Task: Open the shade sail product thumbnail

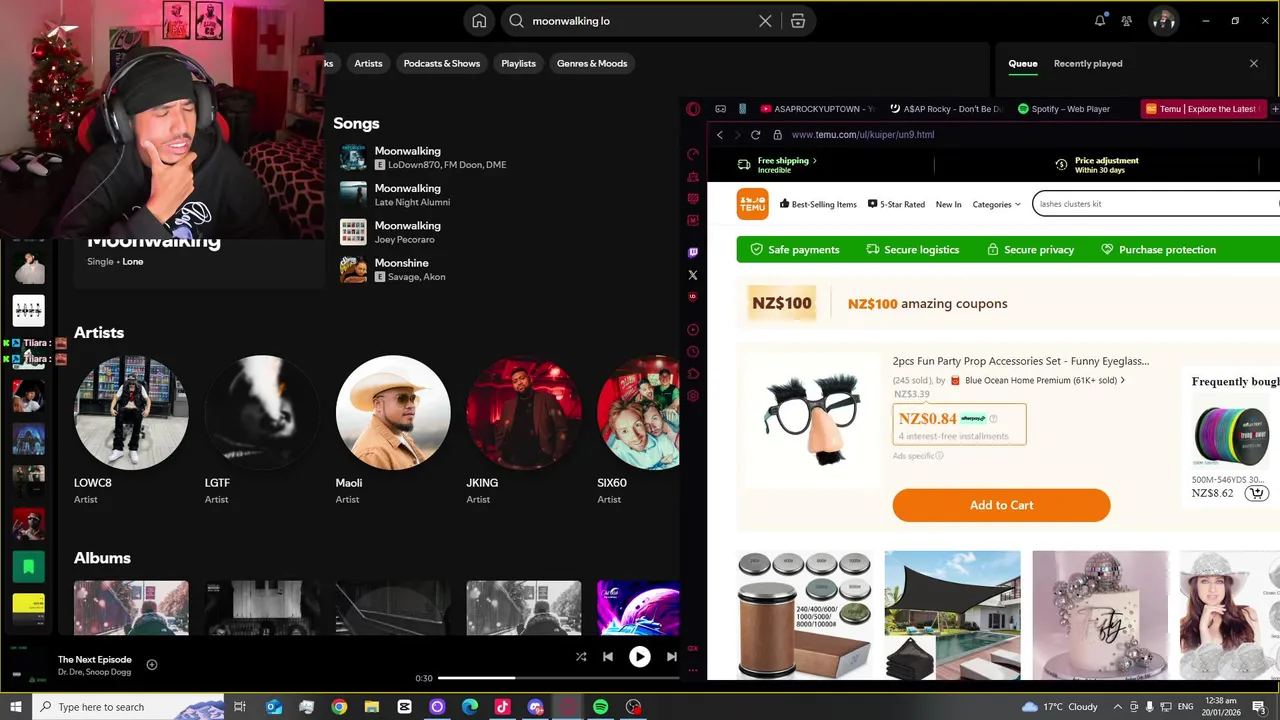Action: click(952, 615)
